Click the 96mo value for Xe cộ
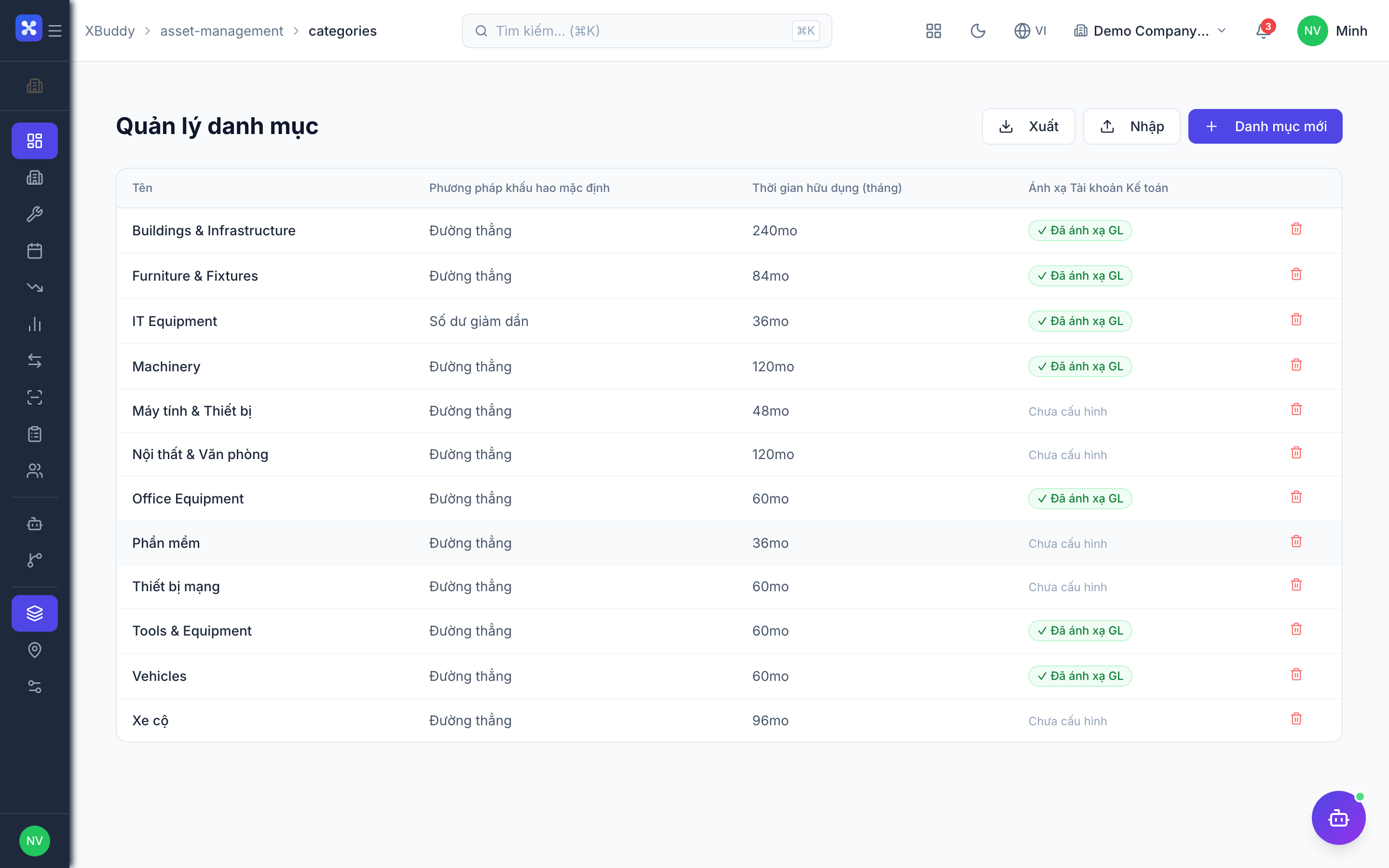Viewport: 1389px width, 868px height. click(770, 721)
